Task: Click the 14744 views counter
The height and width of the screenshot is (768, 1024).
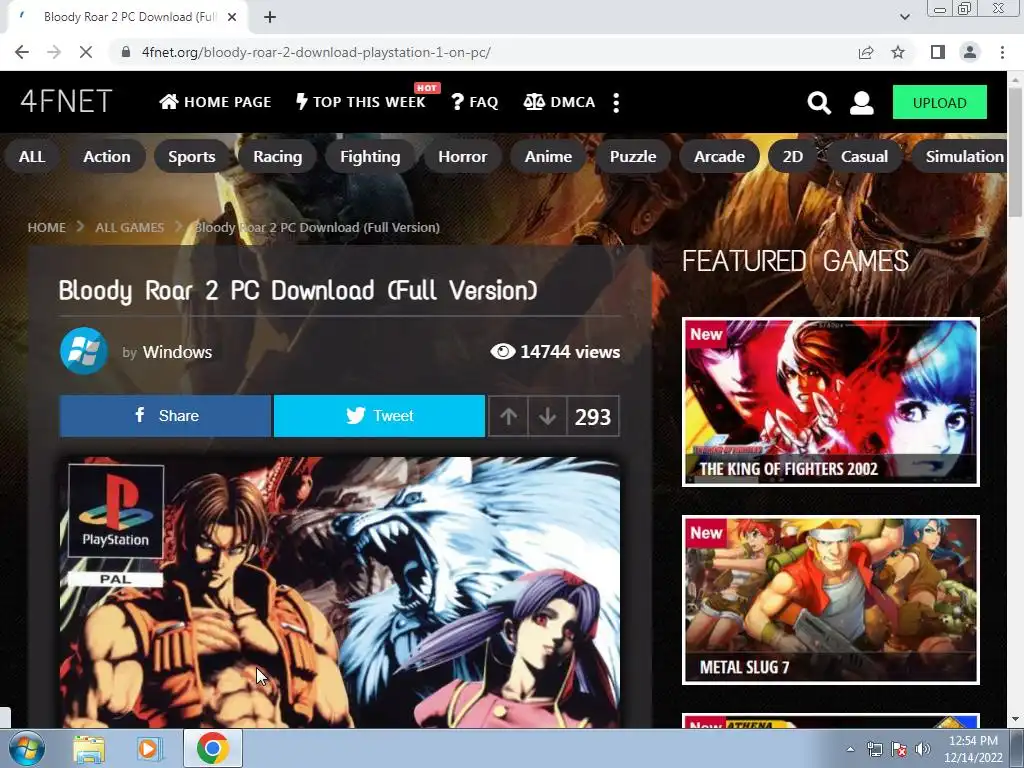Action: [x=555, y=352]
